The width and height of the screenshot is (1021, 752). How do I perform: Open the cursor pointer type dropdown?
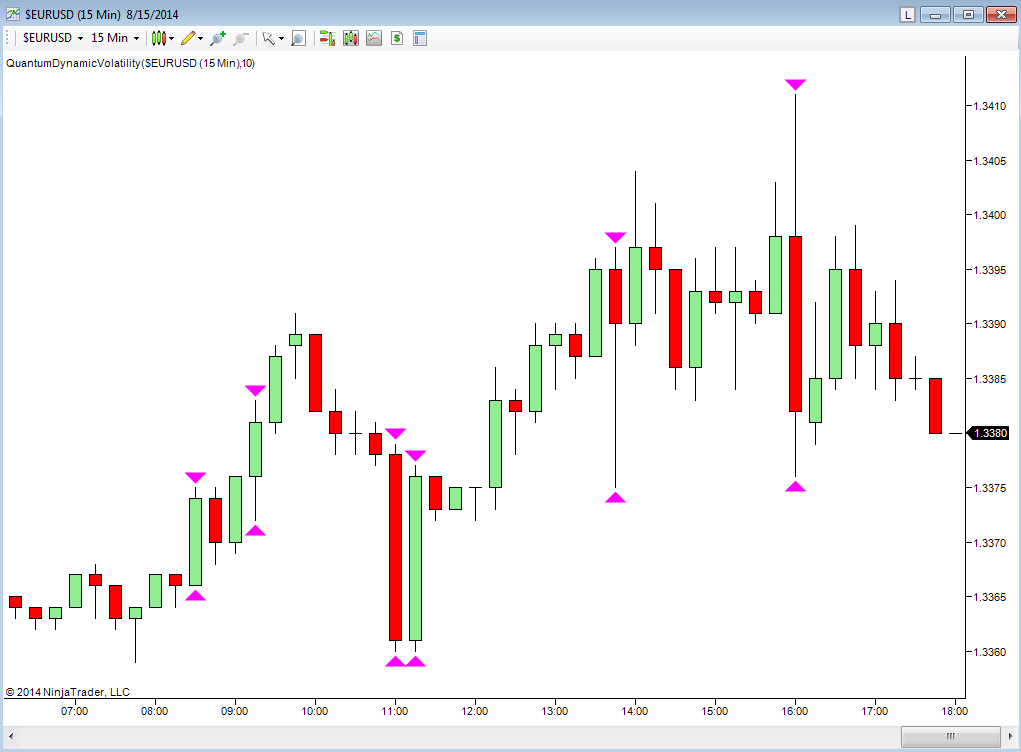point(272,38)
